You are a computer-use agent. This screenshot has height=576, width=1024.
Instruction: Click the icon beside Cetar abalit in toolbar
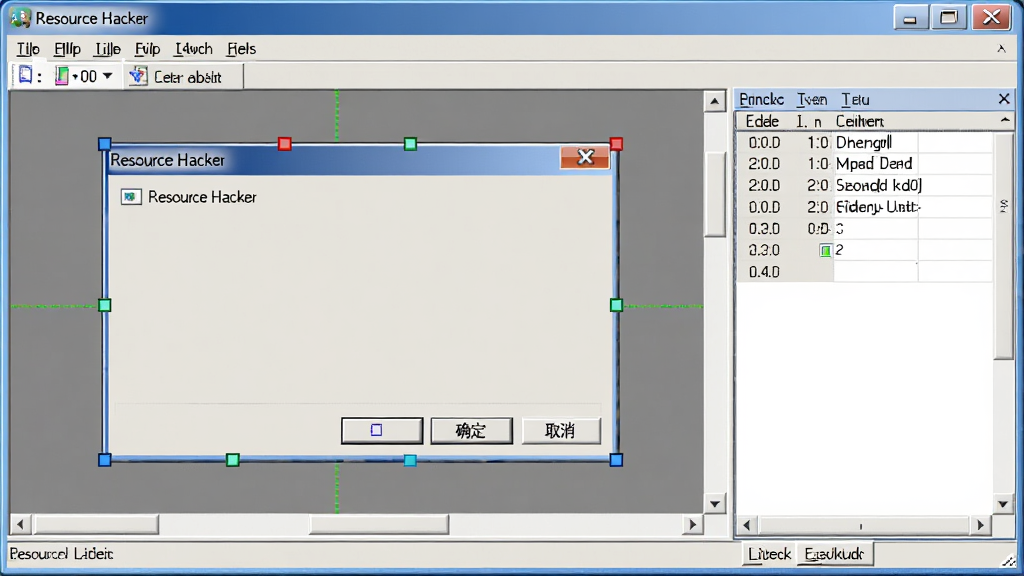(x=138, y=76)
